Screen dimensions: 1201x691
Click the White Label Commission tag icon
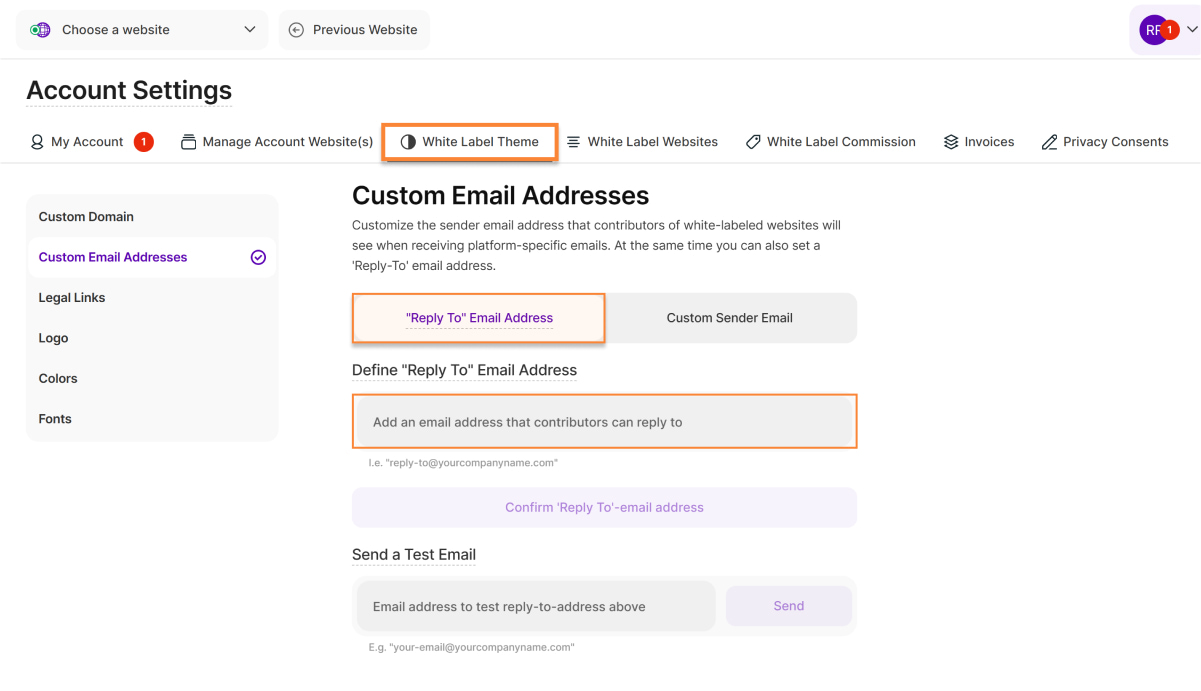click(x=753, y=142)
